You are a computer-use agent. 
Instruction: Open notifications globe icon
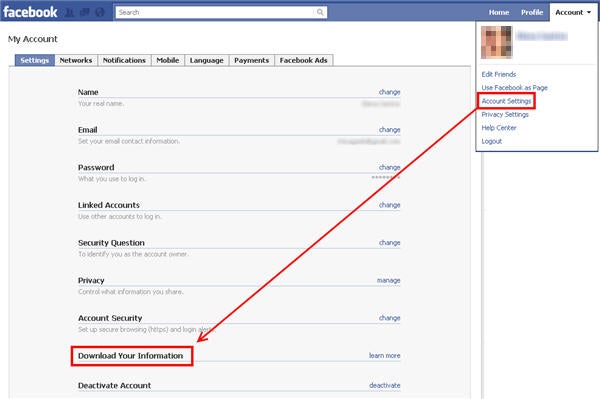100,13
